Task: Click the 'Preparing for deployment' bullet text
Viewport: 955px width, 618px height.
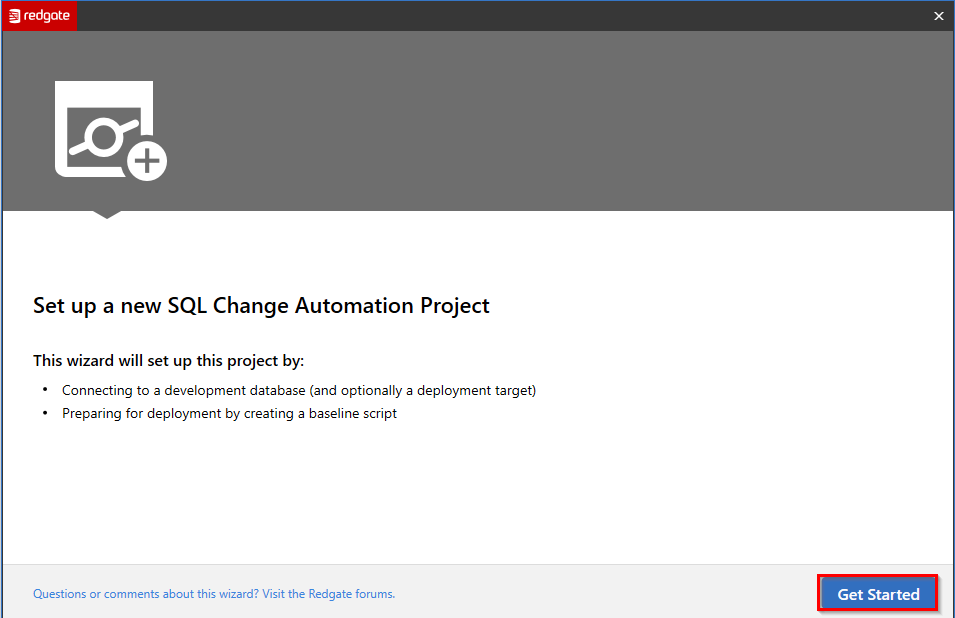Action: pos(229,413)
